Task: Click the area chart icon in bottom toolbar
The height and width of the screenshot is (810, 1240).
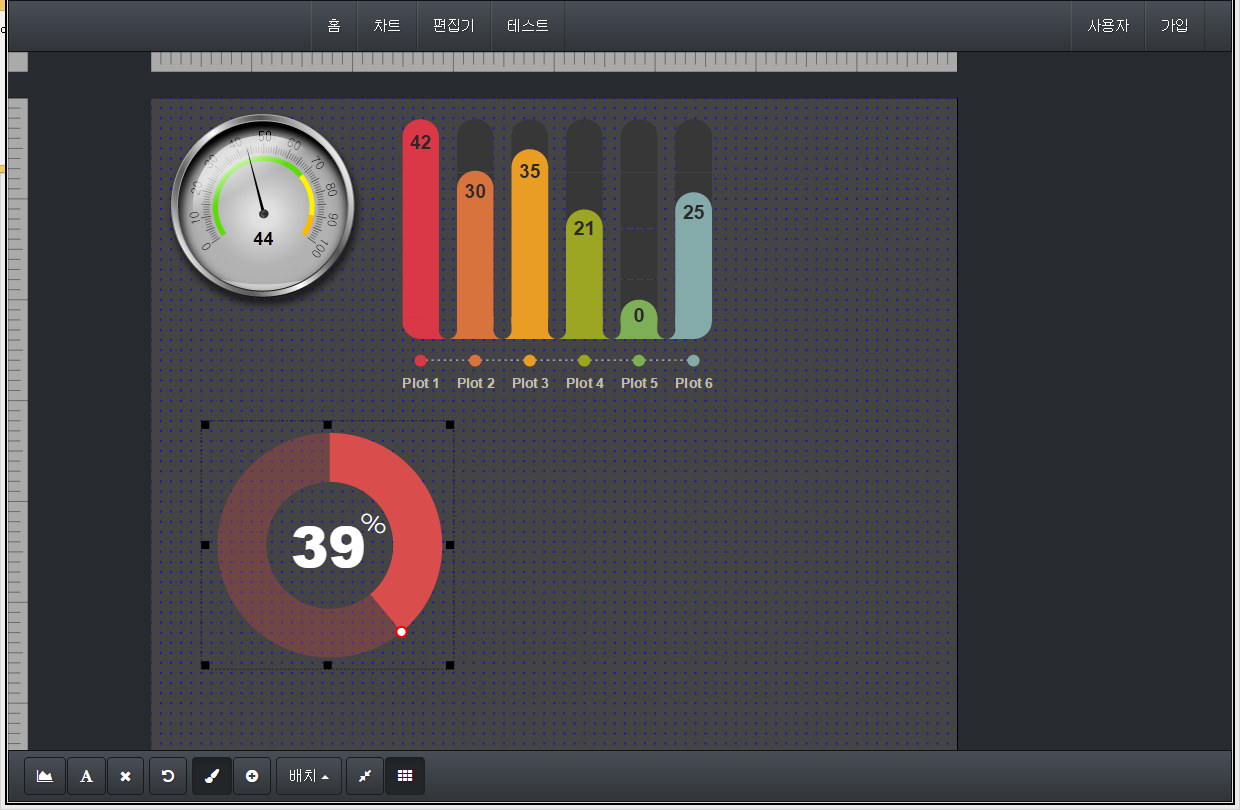Action: click(x=45, y=776)
